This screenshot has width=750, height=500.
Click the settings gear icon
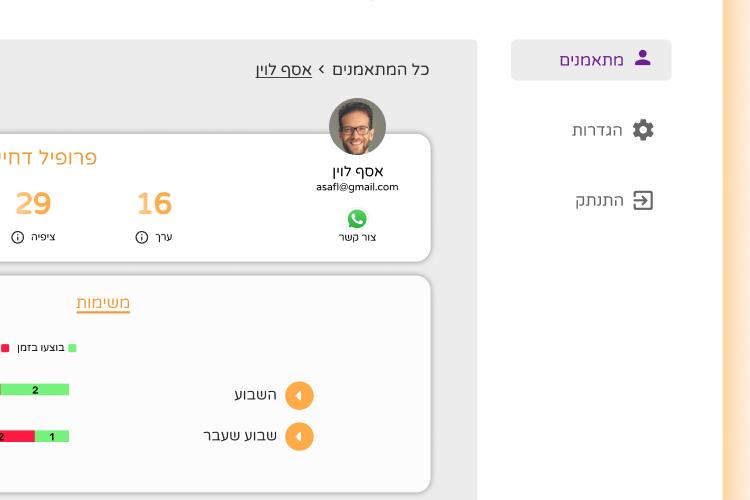coord(643,130)
